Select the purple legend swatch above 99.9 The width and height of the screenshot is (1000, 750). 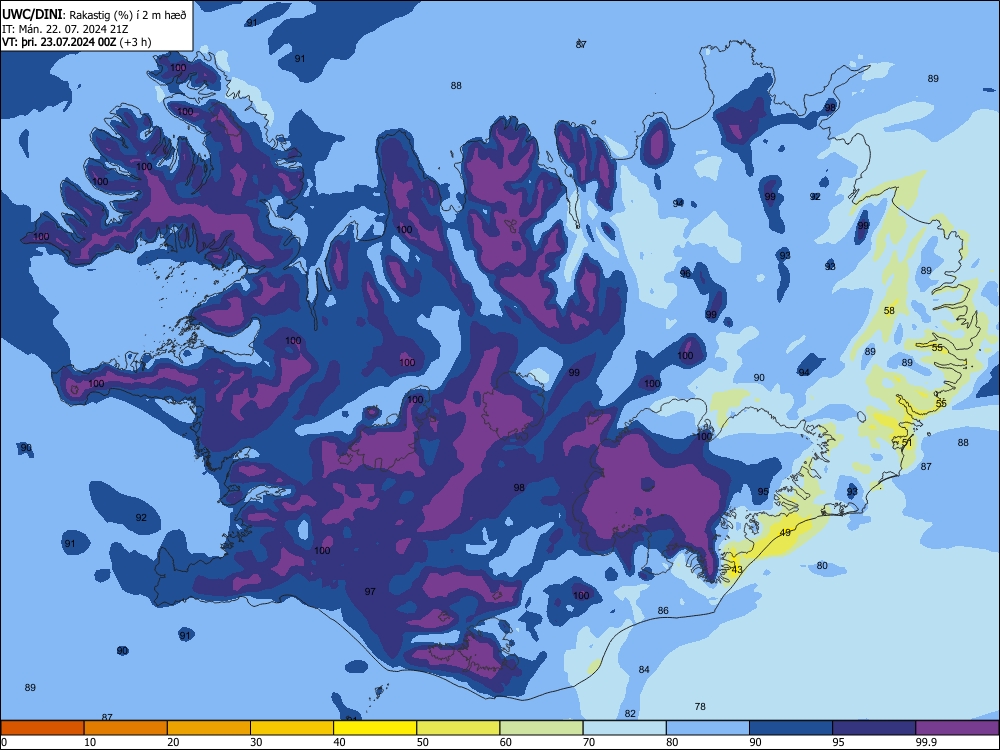point(957,728)
